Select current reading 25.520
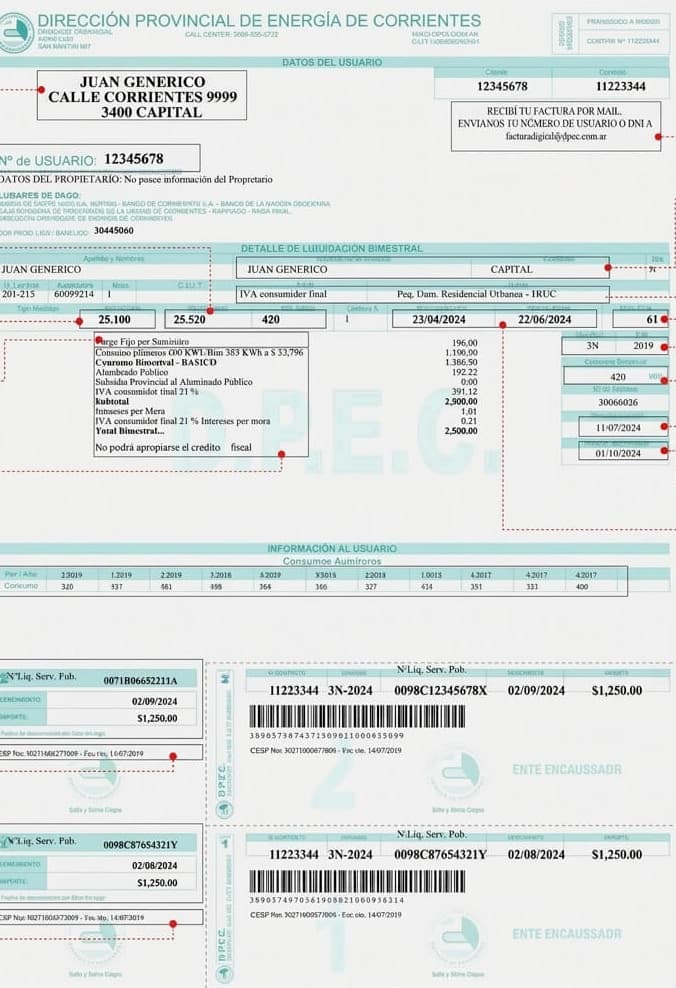Image resolution: width=676 pixels, height=988 pixels. (x=189, y=319)
